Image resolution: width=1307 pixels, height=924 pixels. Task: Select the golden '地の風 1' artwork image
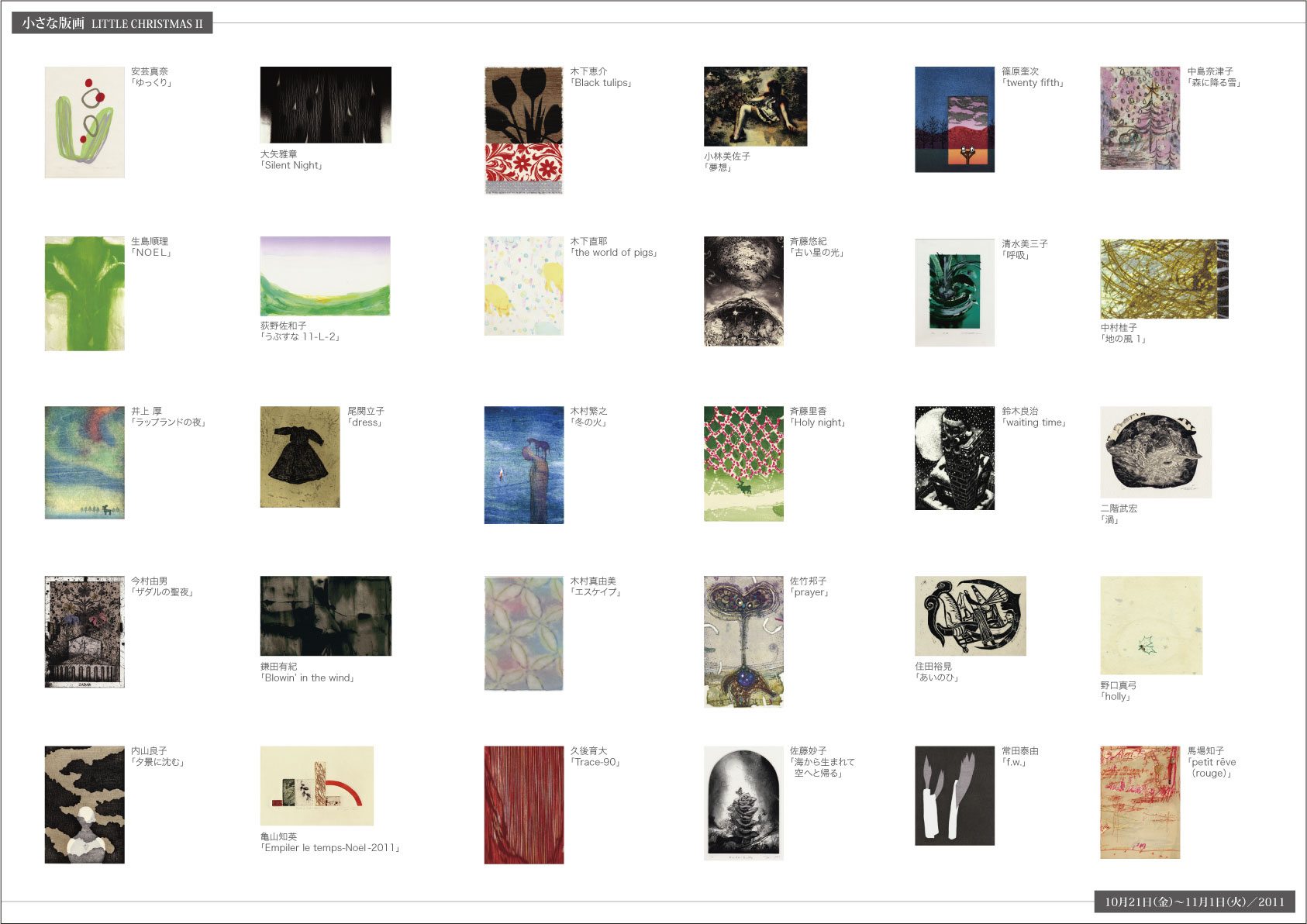click(x=1164, y=279)
